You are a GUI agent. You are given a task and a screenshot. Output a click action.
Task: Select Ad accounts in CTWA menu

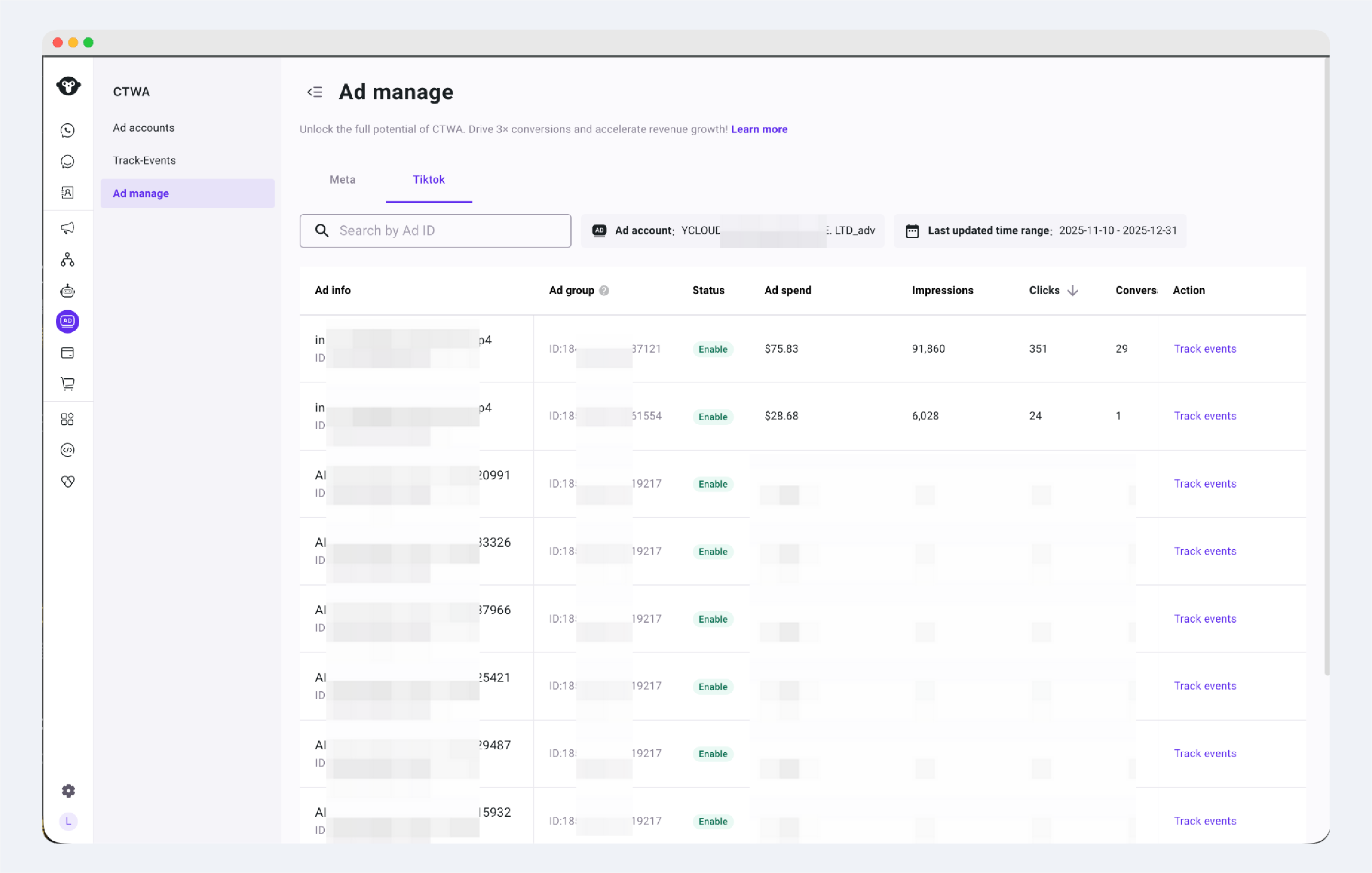point(144,128)
